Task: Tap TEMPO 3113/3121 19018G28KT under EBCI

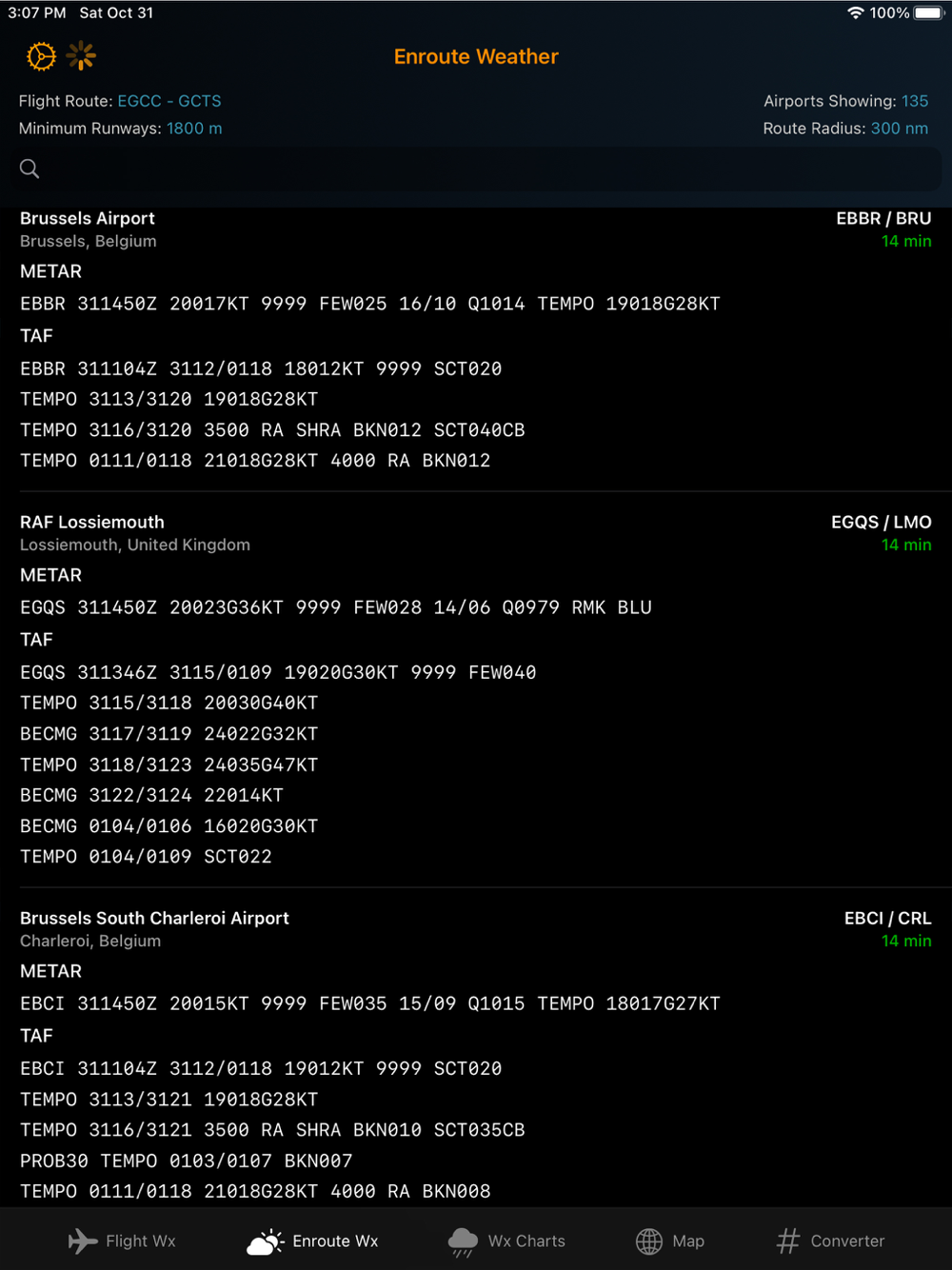Action: [169, 1100]
